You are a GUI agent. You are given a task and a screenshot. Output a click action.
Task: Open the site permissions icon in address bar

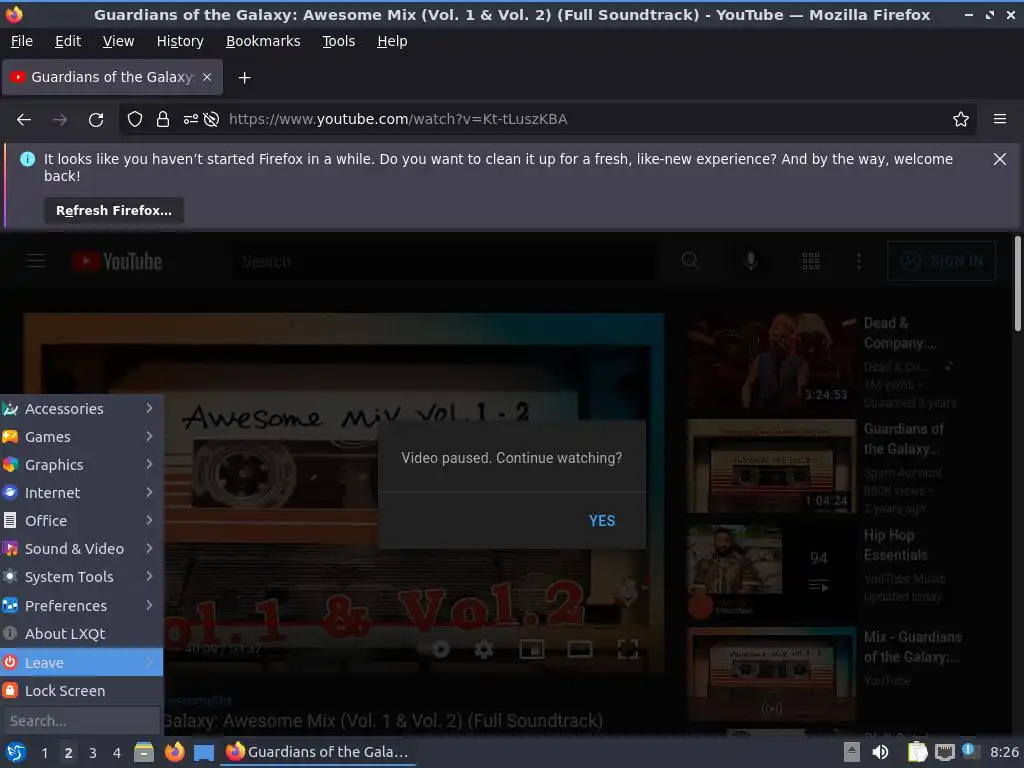[191, 120]
